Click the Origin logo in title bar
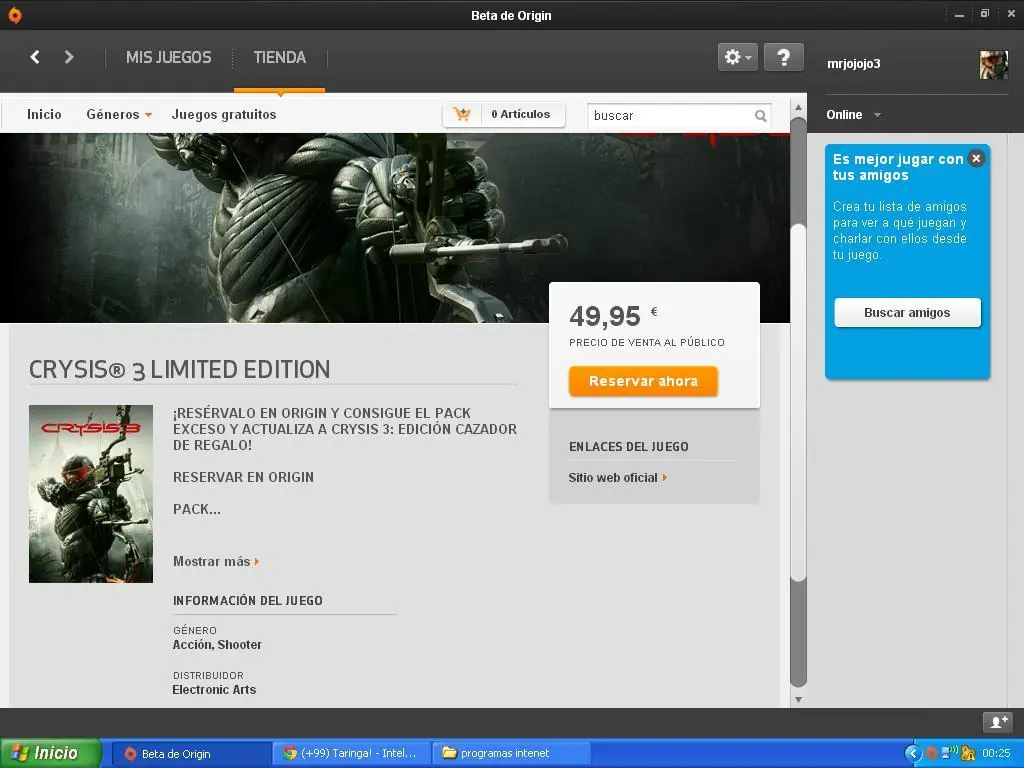Image resolution: width=1024 pixels, height=768 pixels. point(15,14)
